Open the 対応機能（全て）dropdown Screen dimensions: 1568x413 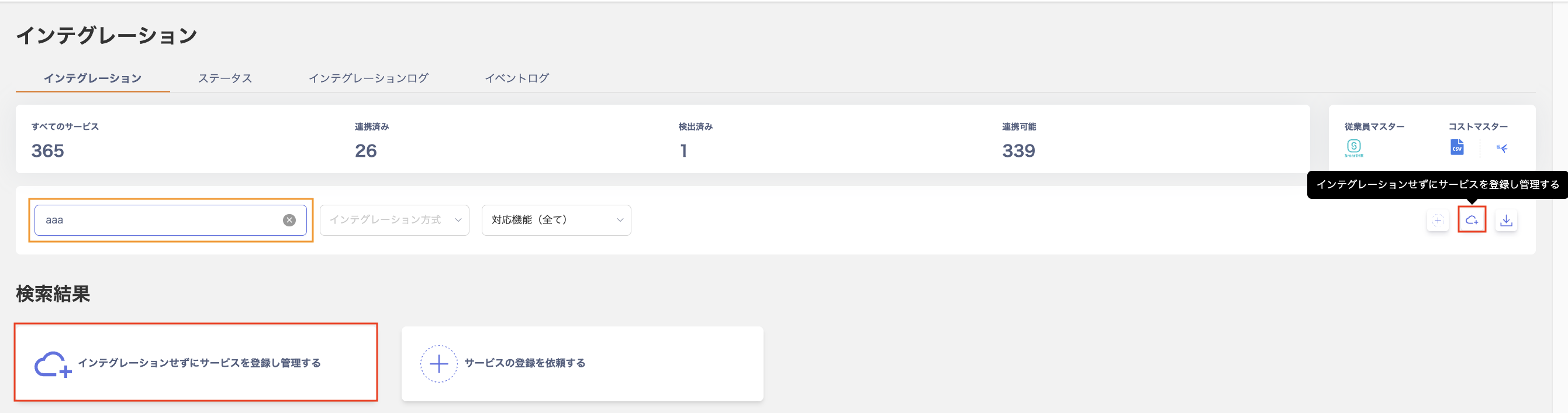click(x=556, y=220)
